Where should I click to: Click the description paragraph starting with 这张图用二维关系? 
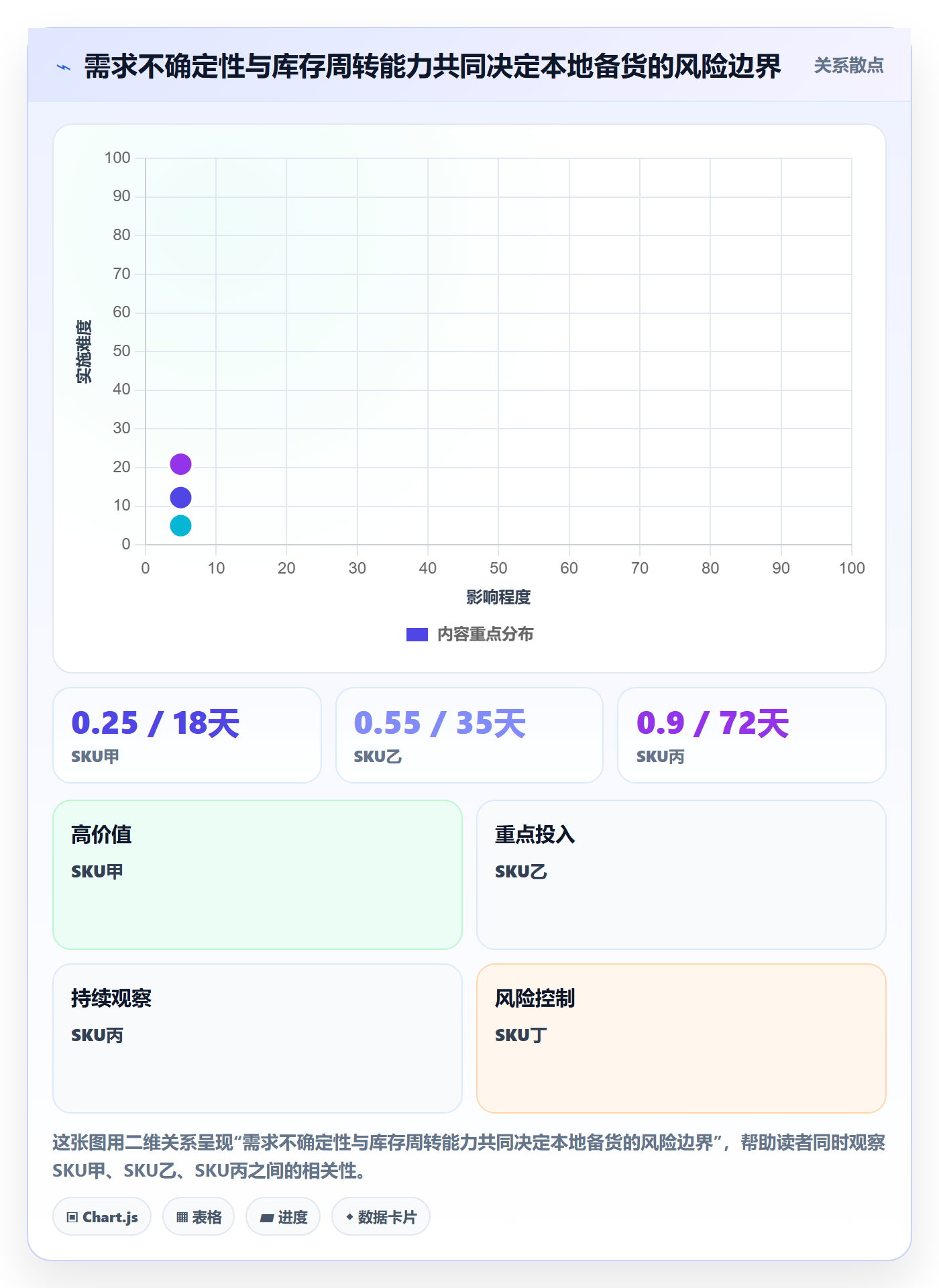469,1157
